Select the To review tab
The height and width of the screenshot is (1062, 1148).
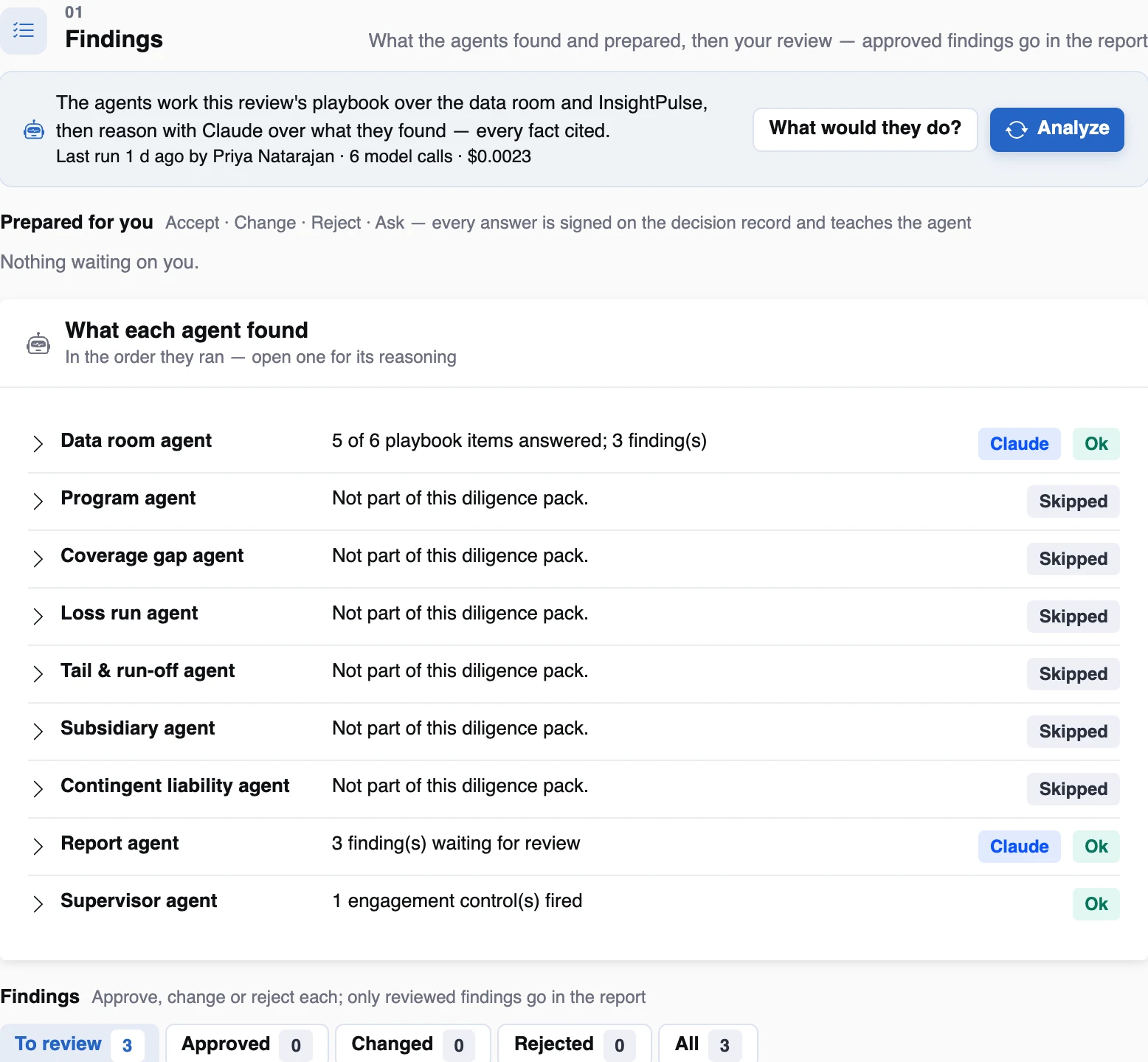point(79,1044)
